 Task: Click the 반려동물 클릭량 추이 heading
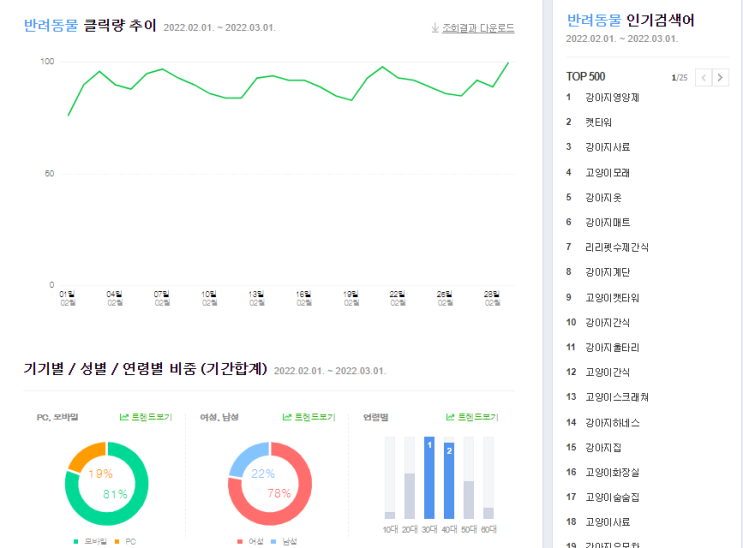tap(90, 25)
